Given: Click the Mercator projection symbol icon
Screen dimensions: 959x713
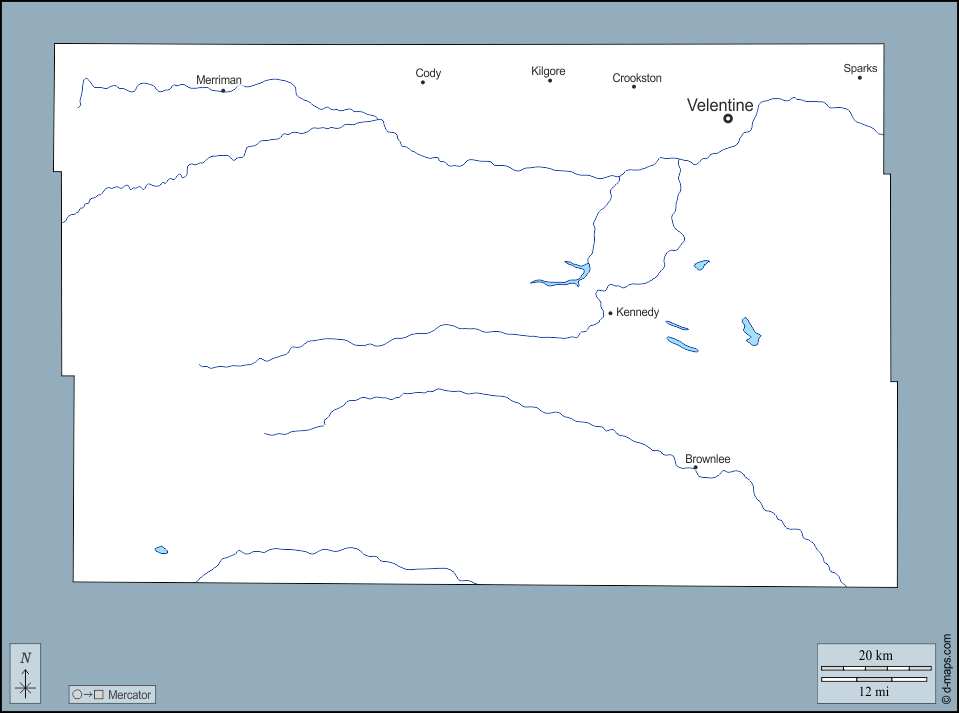Looking at the screenshot, I should coord(88,695).
